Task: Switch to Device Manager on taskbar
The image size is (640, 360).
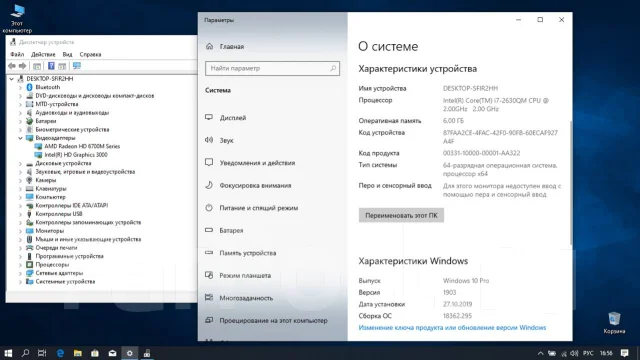Action: click(147, 353)
